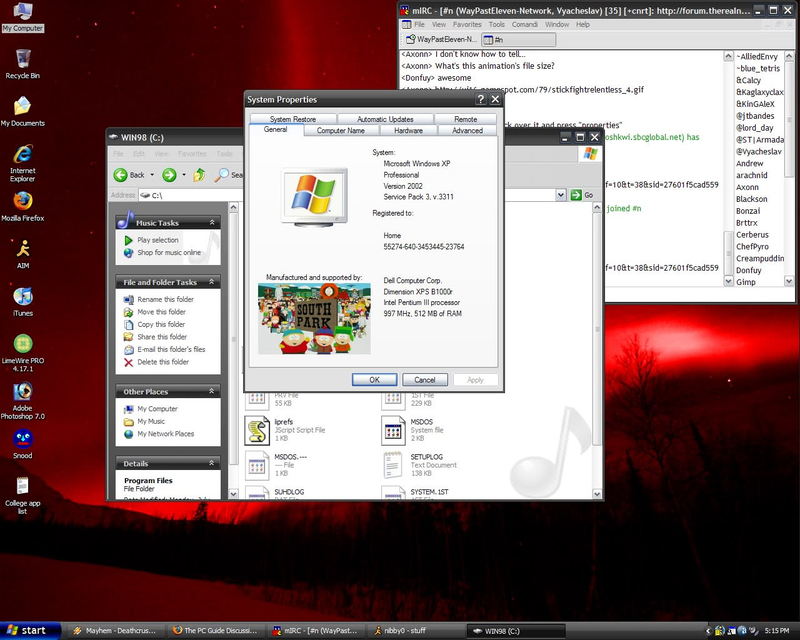The height and width of the screenshot is (640, 800).
Task: Open the mIRC Help menu
Action: point(583,24)
